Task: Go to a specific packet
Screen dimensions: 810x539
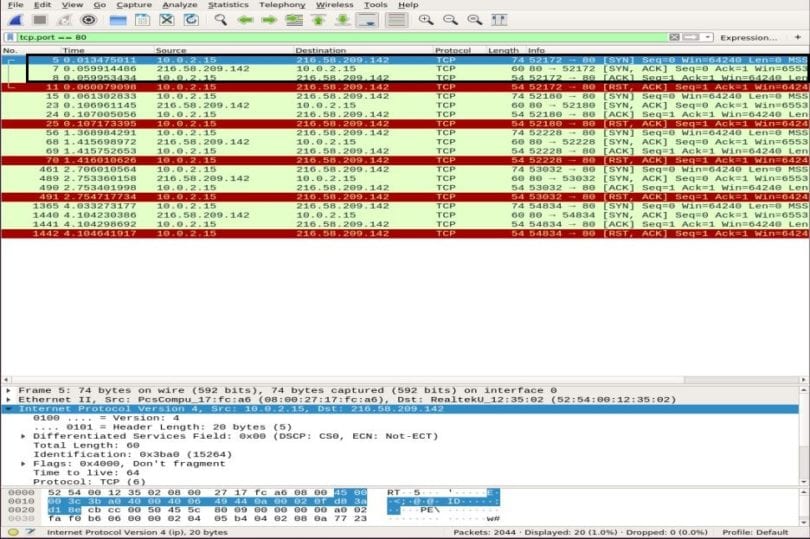Action: (294, 20)
